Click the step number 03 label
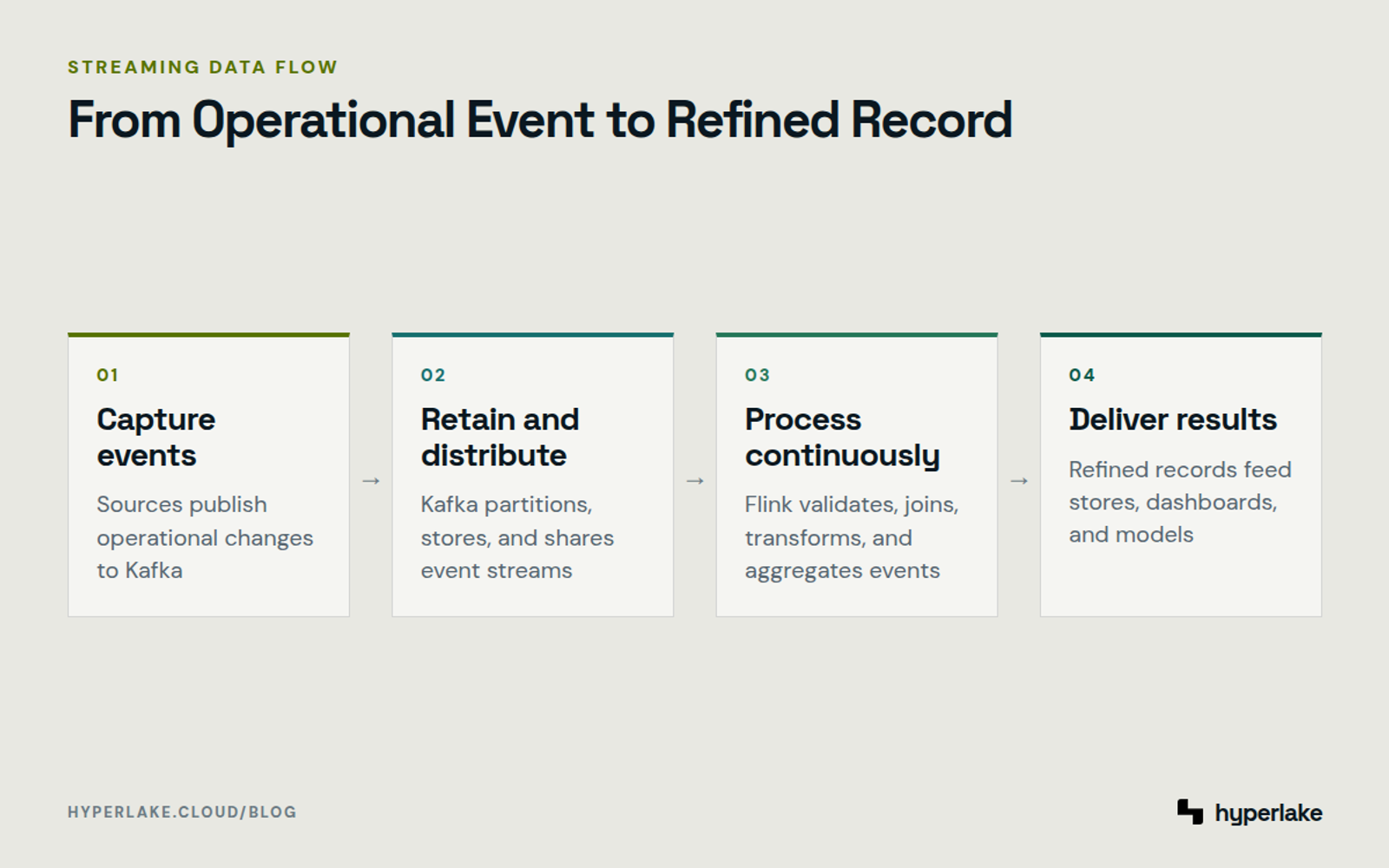This screenshot has width=1389, height=868. point(757,375)
